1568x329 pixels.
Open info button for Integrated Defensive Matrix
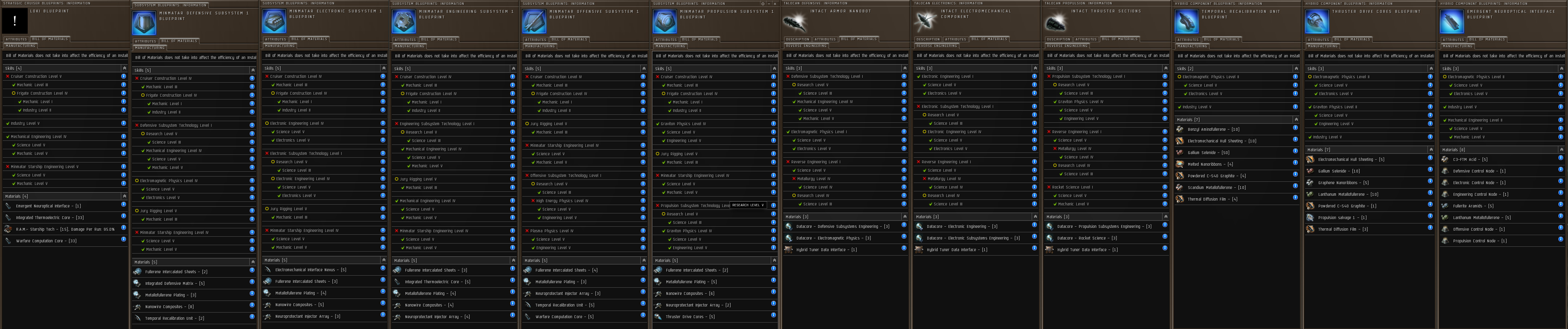click(251, 282)
